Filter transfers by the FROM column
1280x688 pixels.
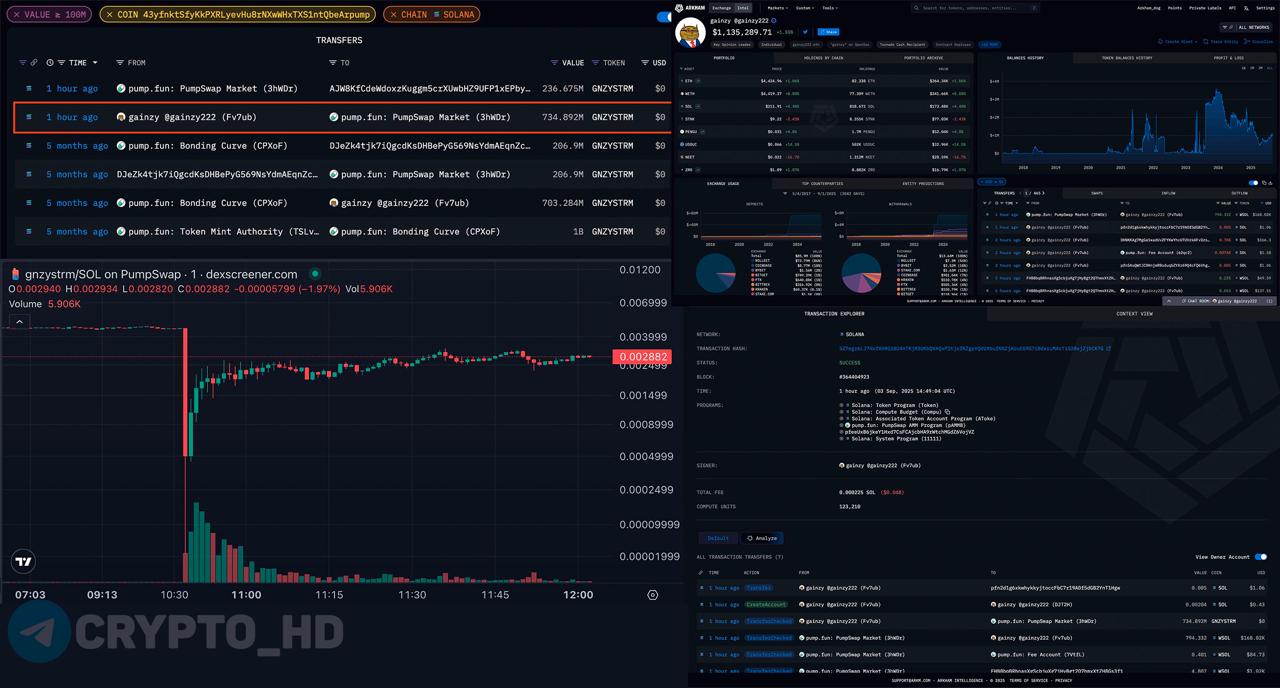pos(120,63)
